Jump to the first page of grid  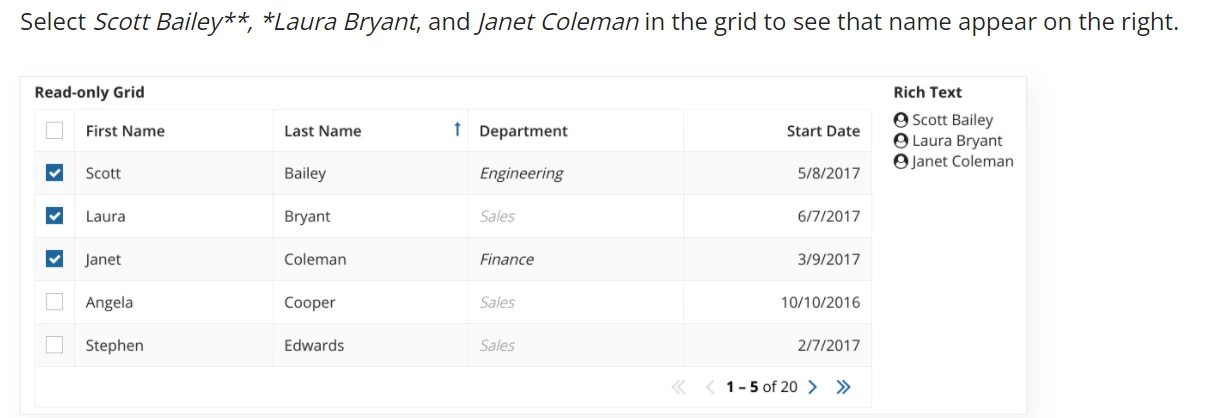click(x=679, y=387)
